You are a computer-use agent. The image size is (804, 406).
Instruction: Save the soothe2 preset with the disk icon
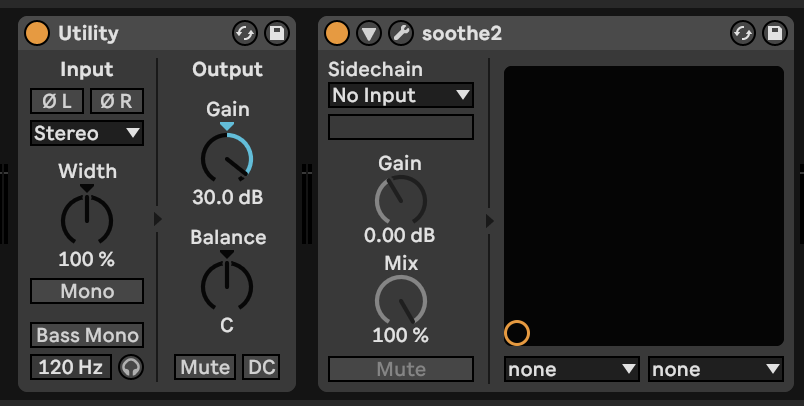point(775,34)
